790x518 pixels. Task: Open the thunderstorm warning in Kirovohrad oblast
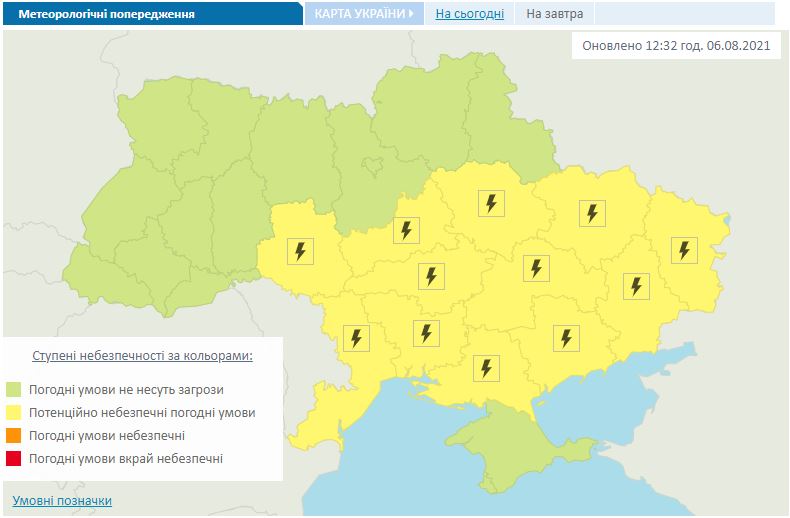click(x=430, y=276)
